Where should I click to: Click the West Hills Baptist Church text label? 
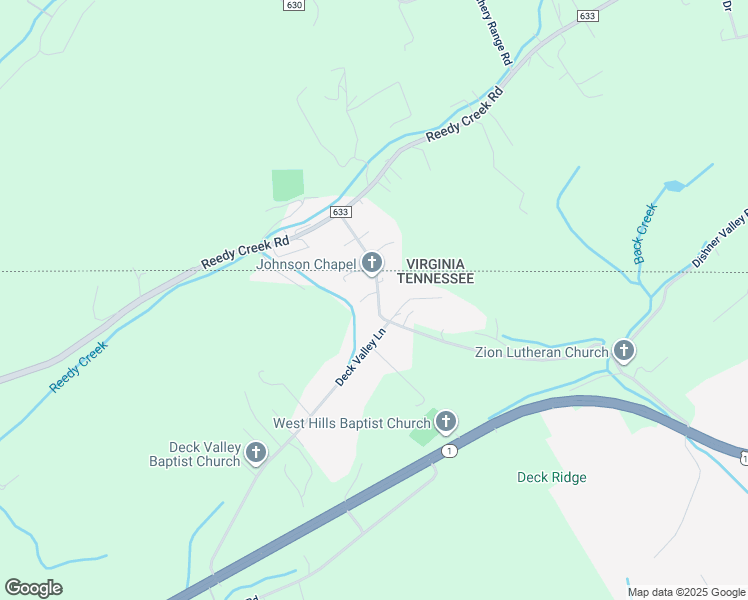(x=352, y=423)
